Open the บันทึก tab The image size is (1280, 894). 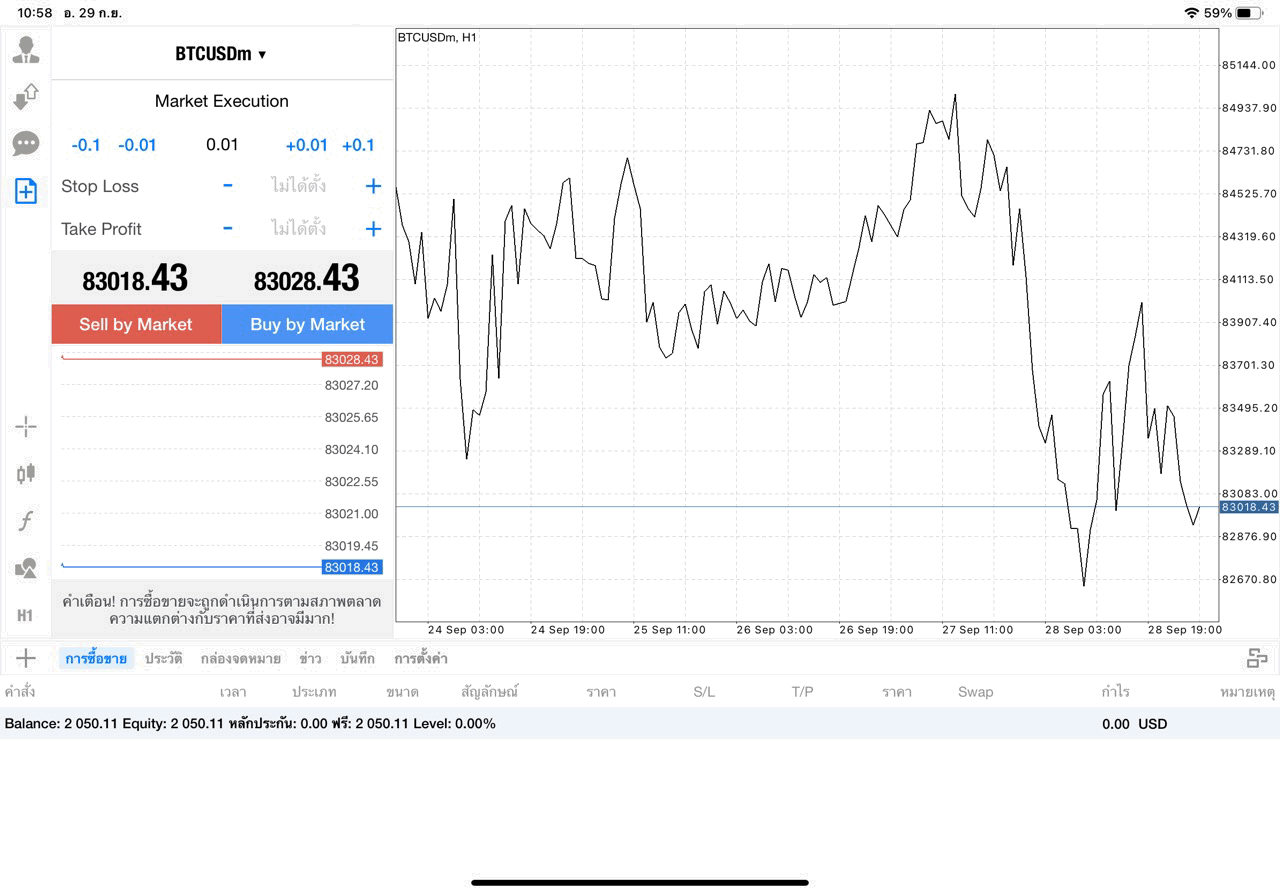pyautogui.click(x=357, y=658)
